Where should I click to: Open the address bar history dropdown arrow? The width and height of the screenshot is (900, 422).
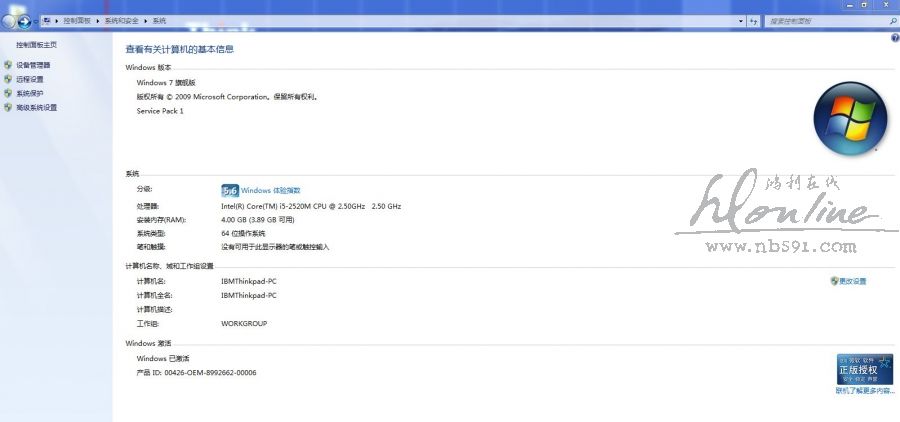pos(741,20)
